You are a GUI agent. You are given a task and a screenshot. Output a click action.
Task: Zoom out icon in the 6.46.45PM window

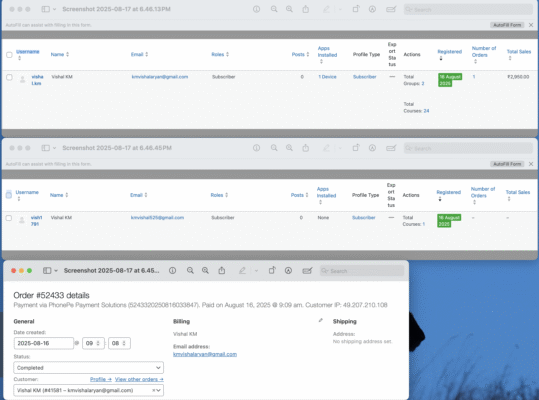pyautogui.click(x=274, y=148)
